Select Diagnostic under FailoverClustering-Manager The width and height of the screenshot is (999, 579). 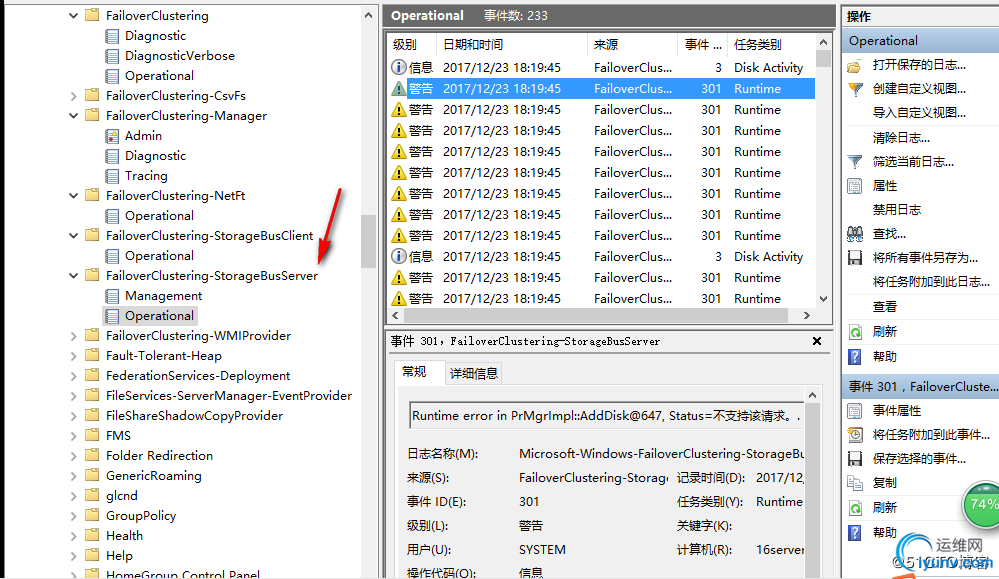tap(155, 155)
